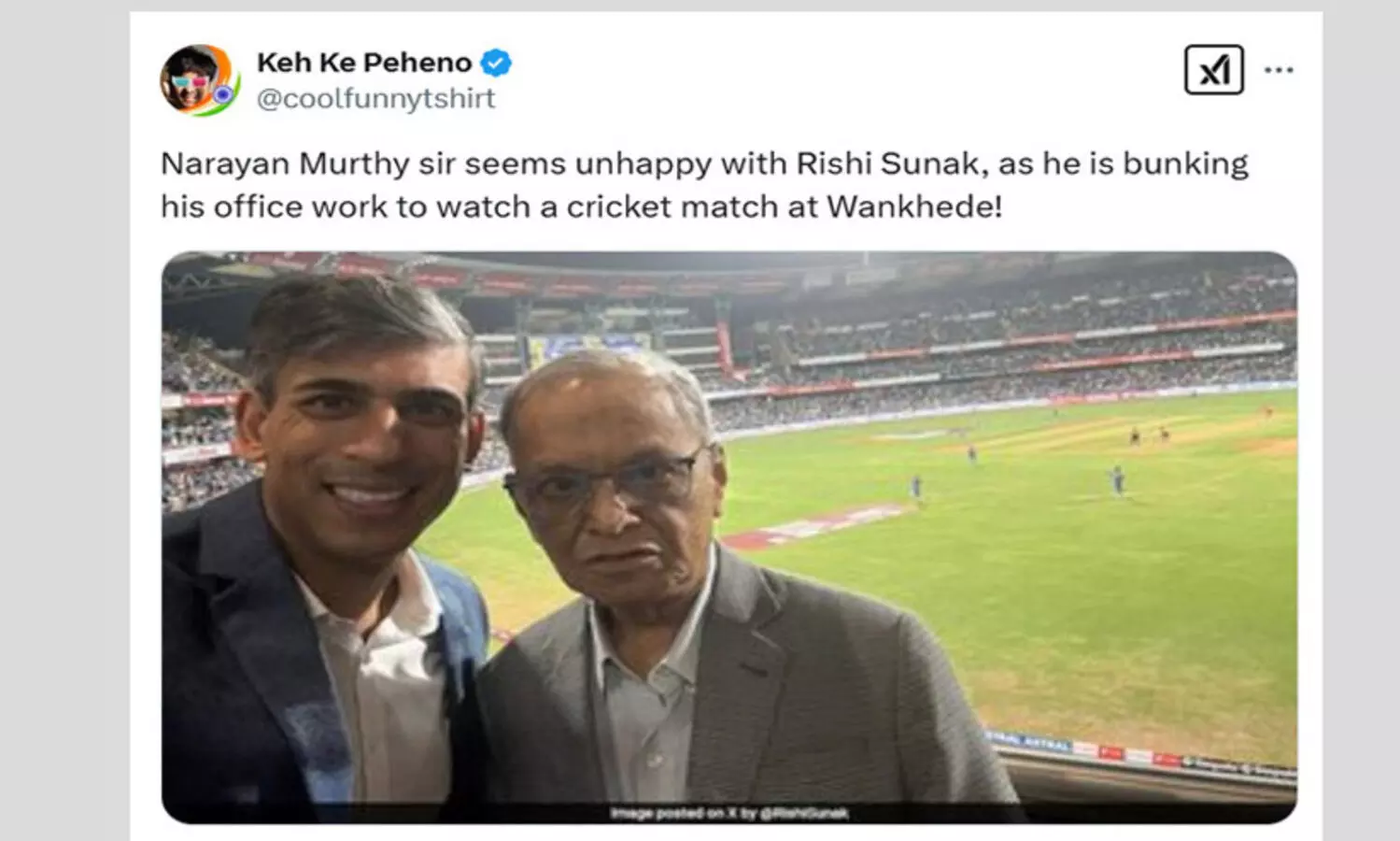Screen dimensions: 1400x841
Task: Click the advertising boards along the boundary
Action: pyautogui.click(x=1139, y=753)
